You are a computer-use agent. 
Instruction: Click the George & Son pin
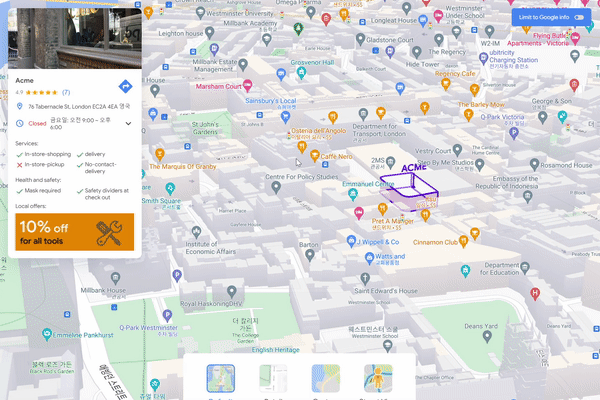point(543,117)
